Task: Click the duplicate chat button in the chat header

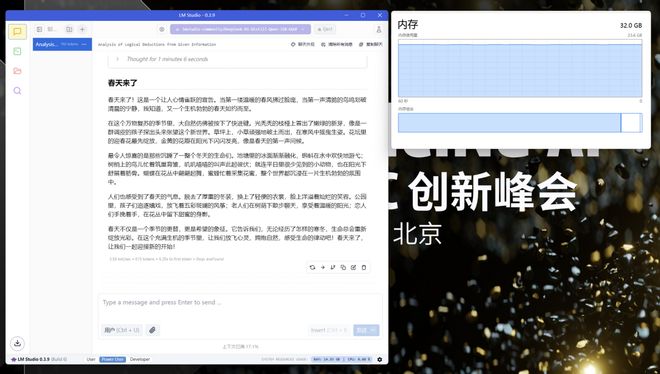Action: click(x=370, y=44)
